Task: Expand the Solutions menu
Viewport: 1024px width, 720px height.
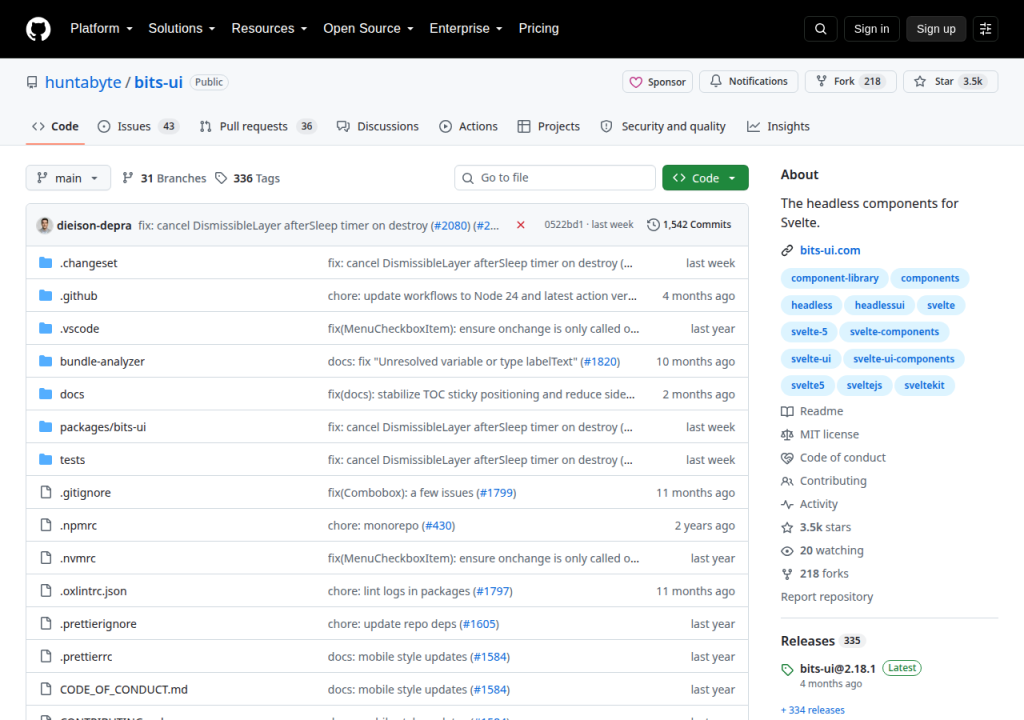Action: pyautogui.click(x=182, y=29)
